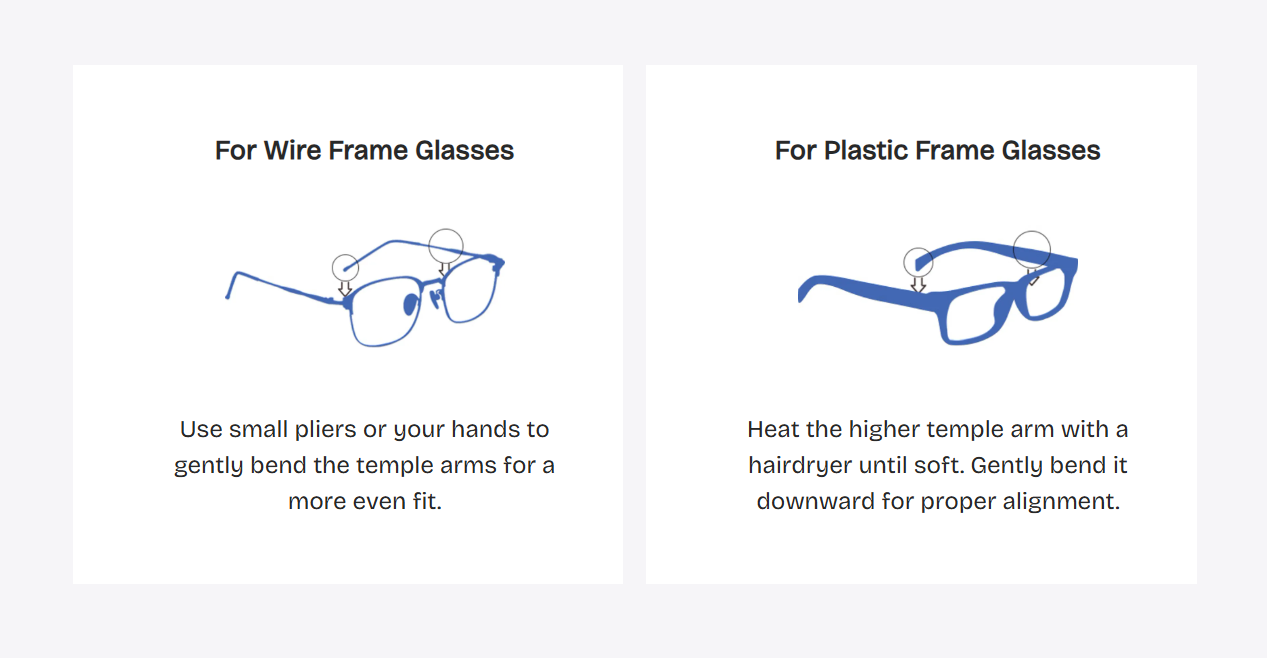
Task: Click down arrow below large wire-frame circle
Action: click(445, 270)
